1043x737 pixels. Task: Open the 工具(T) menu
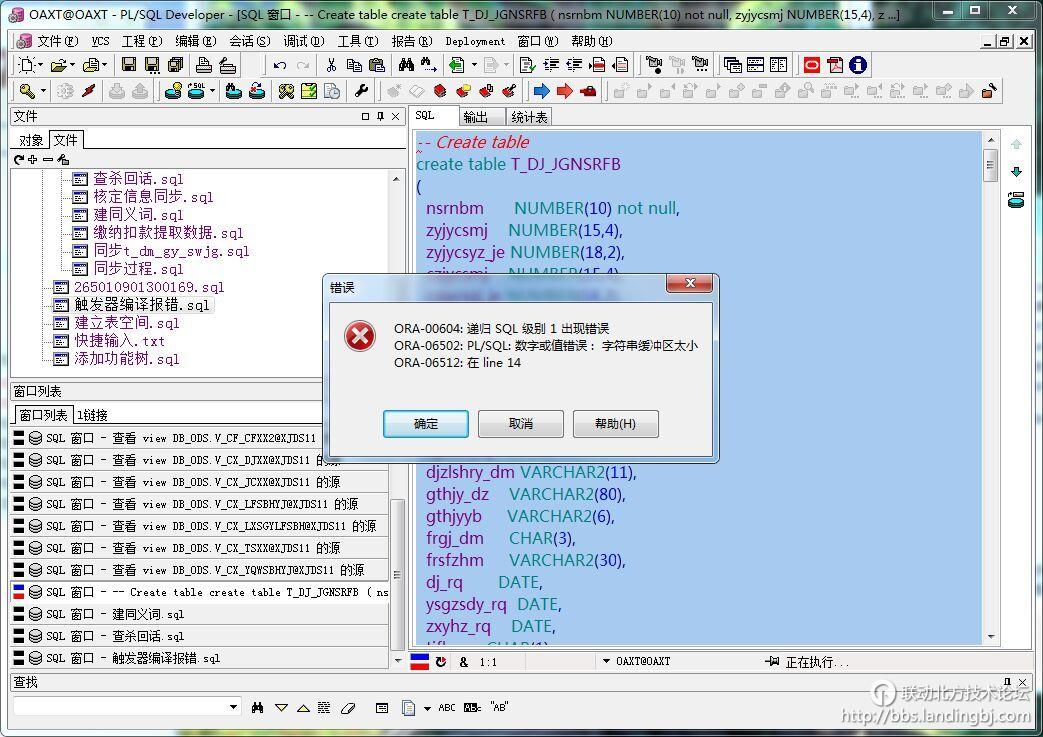tap(357, 41)
